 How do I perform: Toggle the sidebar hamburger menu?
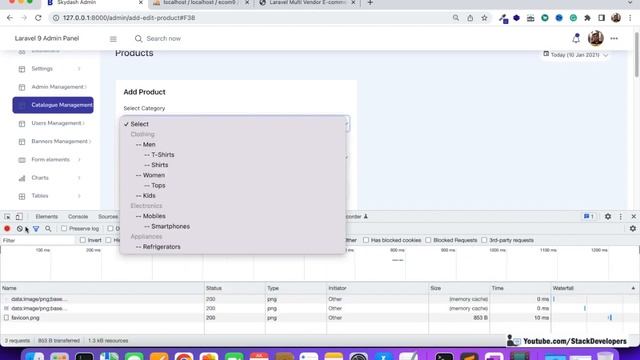coord(113,39)
